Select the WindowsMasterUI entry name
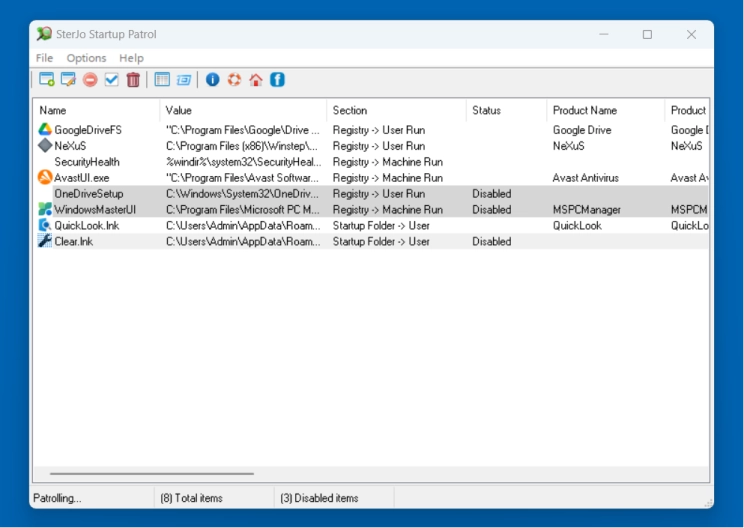744x528 pixels. click(95, 210)
